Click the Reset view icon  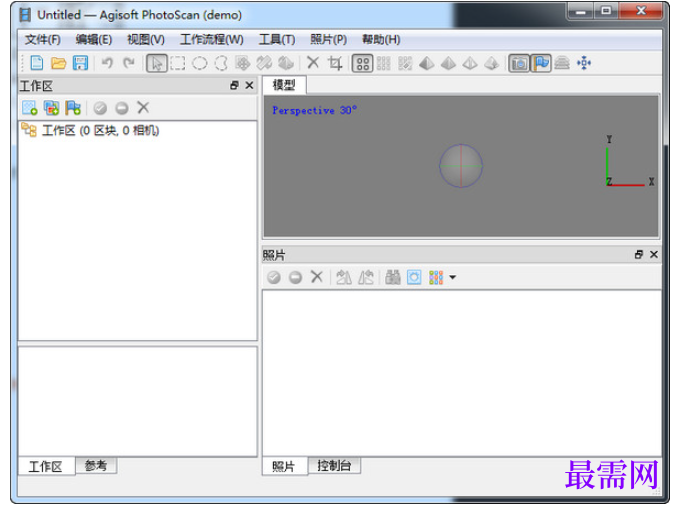(584, 63)
